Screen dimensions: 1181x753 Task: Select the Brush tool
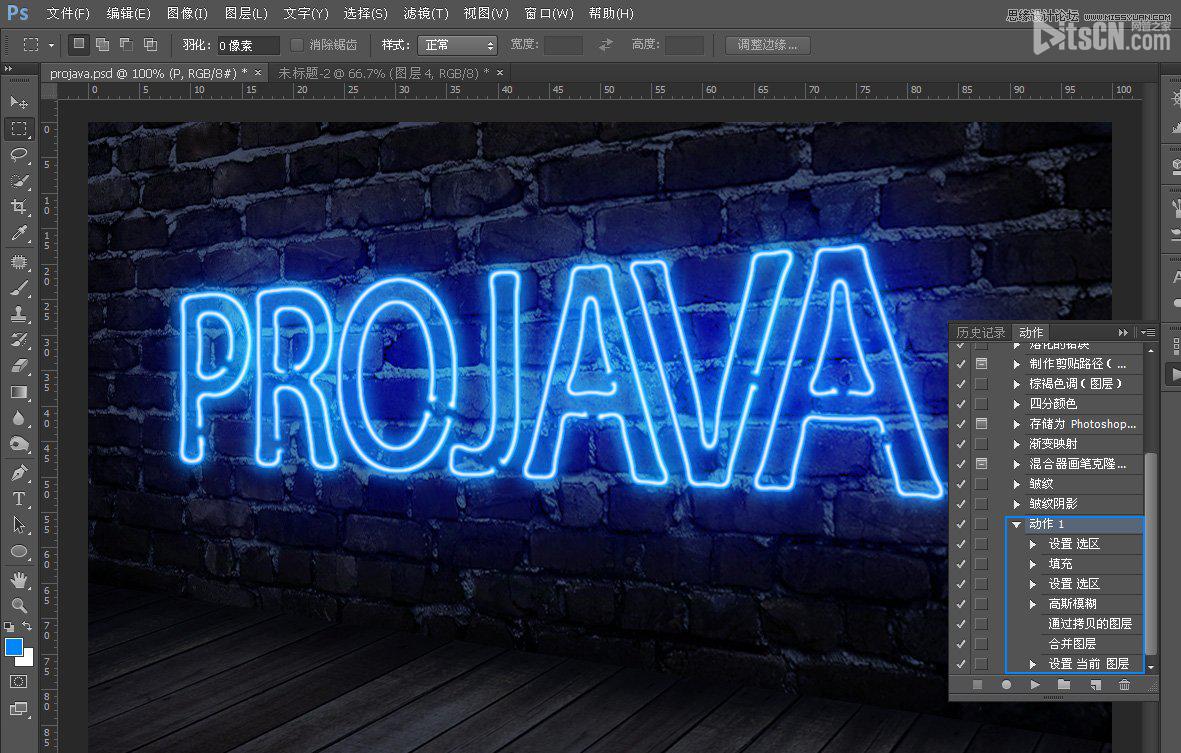click(18, 287)
